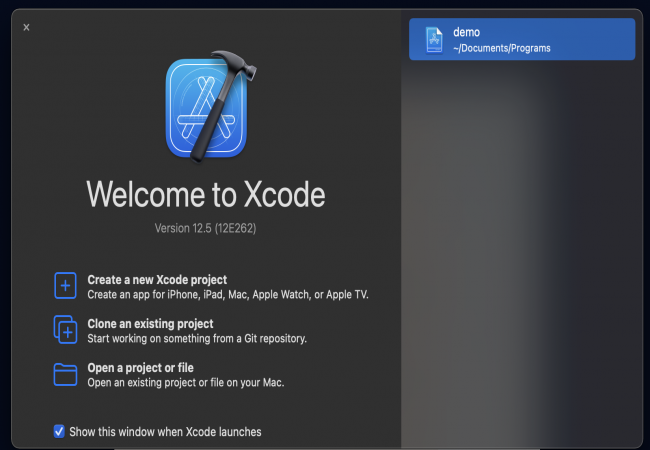Click the ~/Documents/Programs path text

pos(502,48)
